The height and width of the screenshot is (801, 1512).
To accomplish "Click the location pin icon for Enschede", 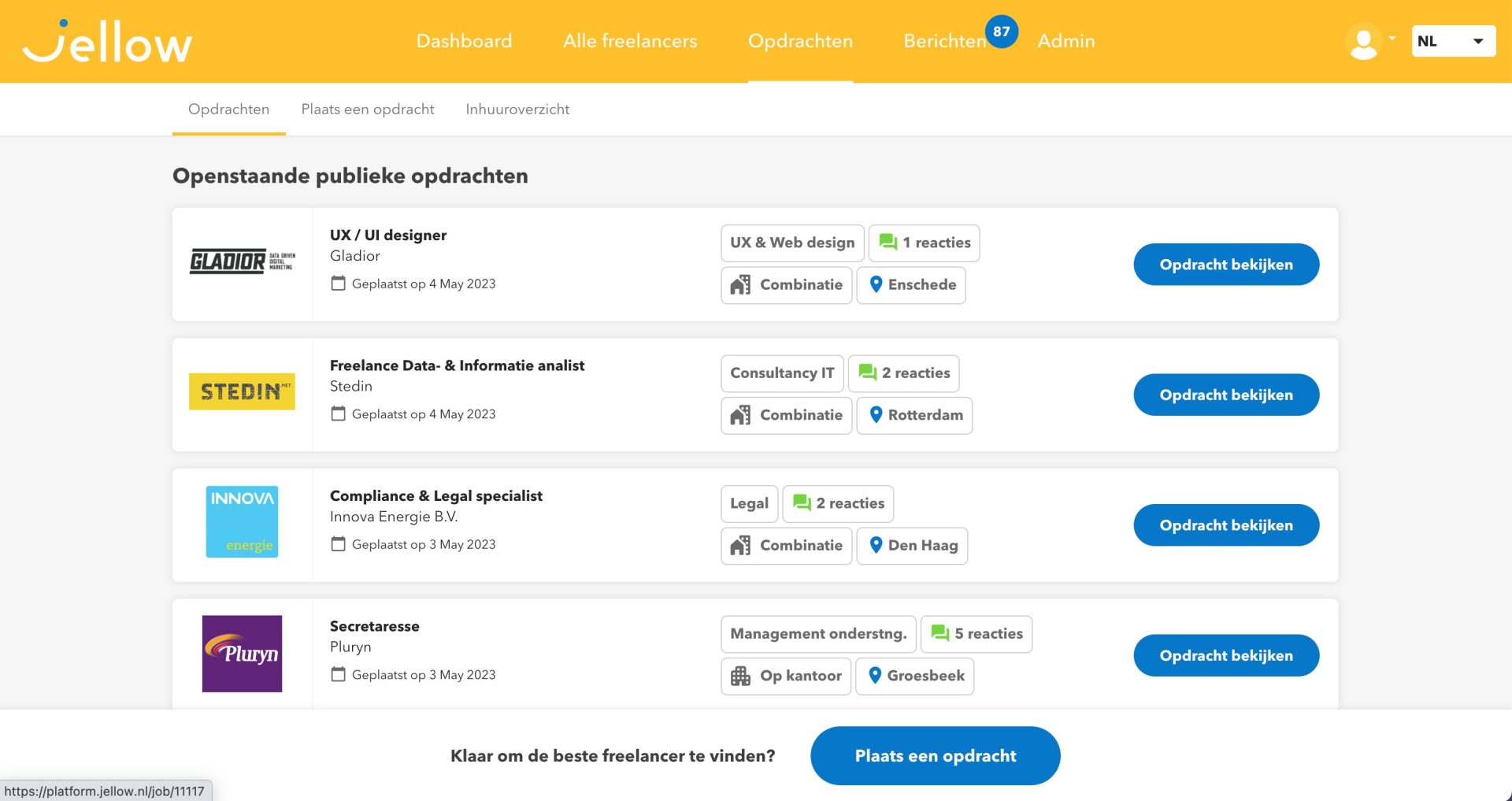I will pos(875,285).
